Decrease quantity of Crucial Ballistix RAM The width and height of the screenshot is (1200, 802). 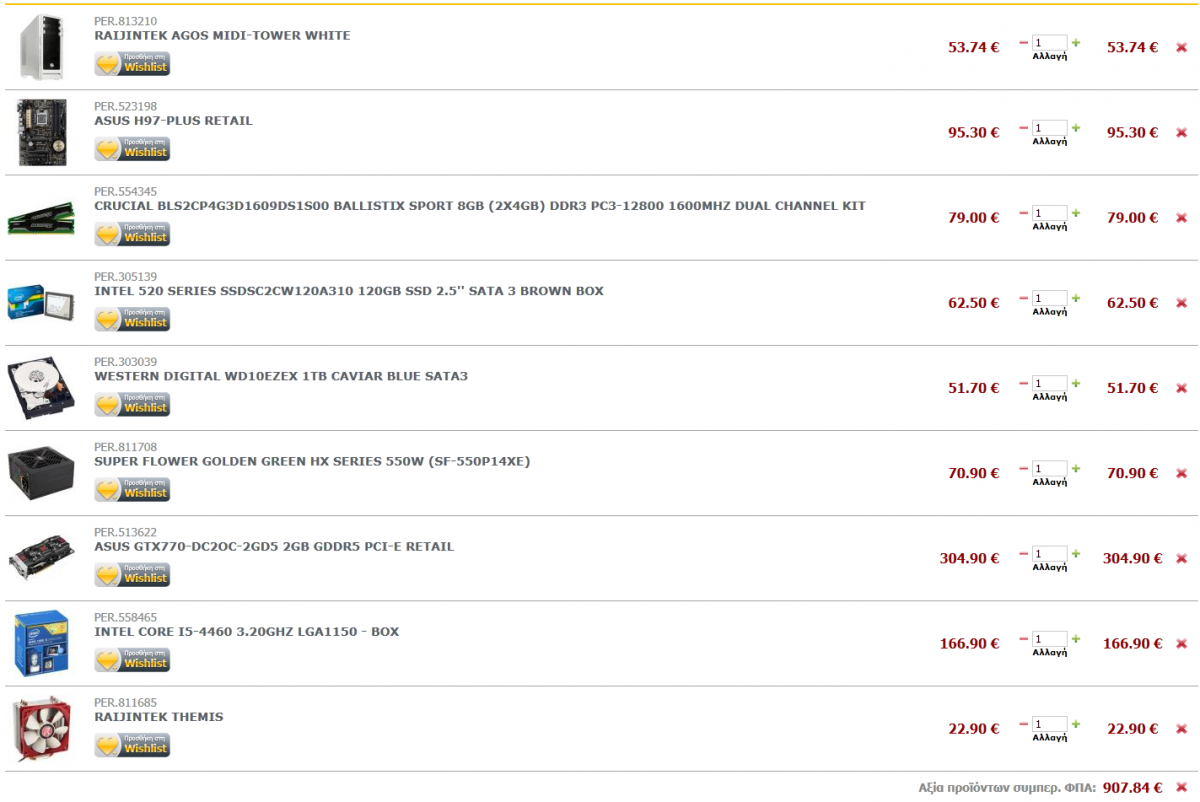click(x=1023, y=213)
